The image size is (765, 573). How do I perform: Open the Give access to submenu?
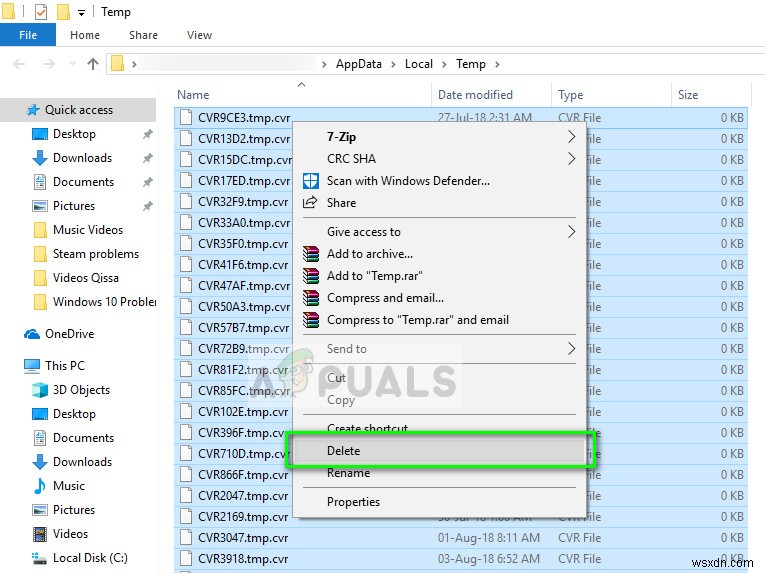point(439,232)
